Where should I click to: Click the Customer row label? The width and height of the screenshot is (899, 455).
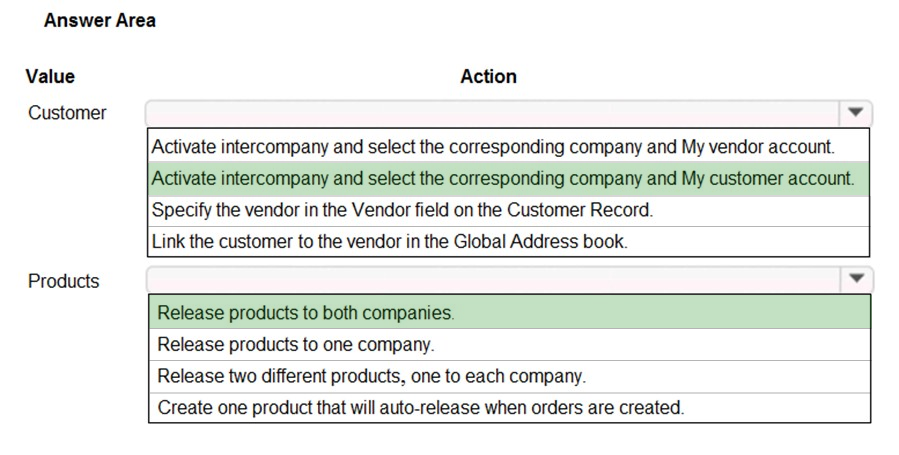click(67, 113)
